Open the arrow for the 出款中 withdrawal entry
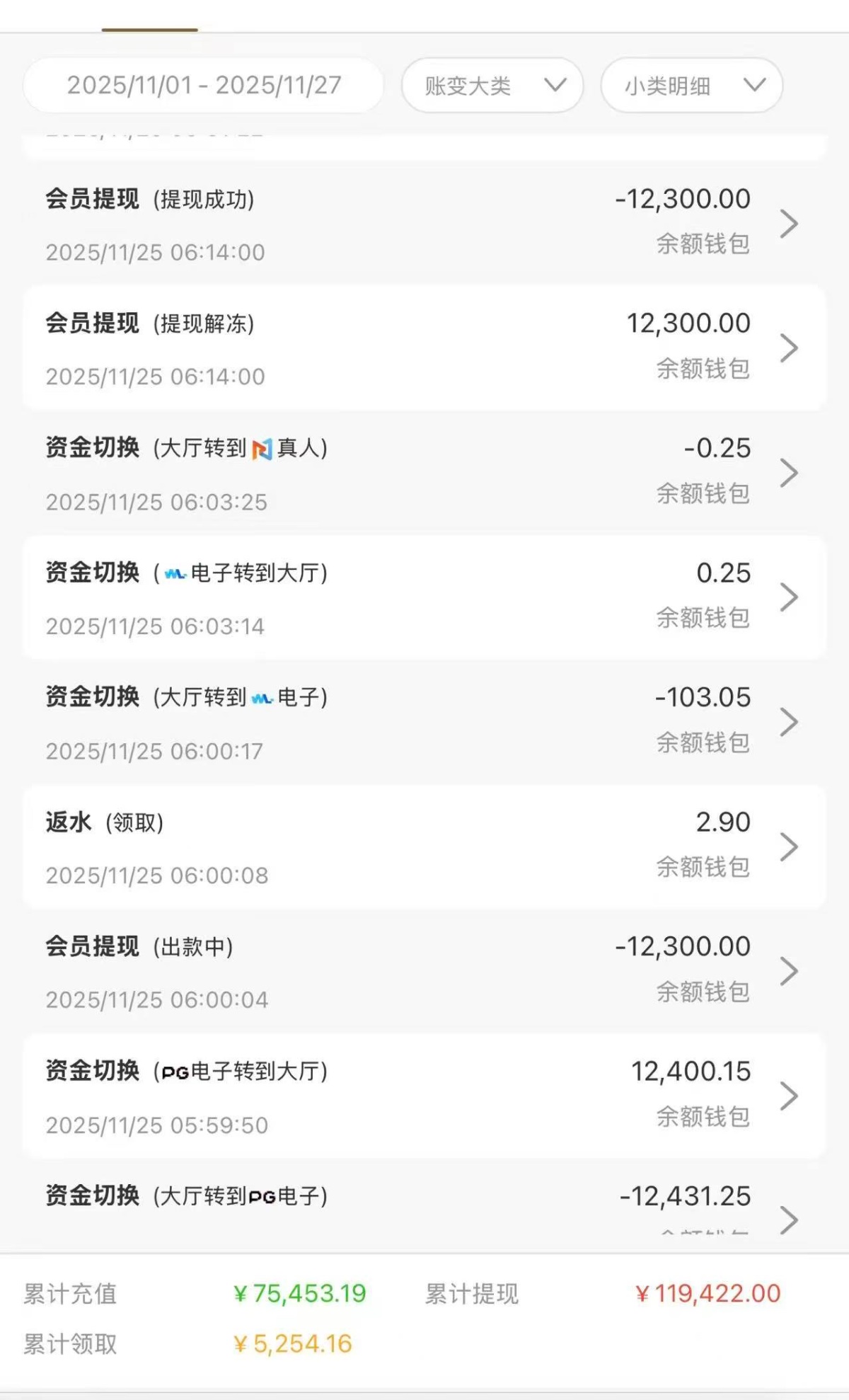Viewport: 849px width, 1400px height. point(788,971)
